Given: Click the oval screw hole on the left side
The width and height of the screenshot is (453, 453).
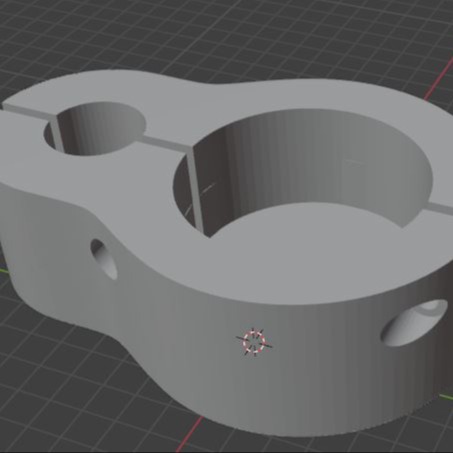Looking at the screenshot, I should [x=104, y=259].
